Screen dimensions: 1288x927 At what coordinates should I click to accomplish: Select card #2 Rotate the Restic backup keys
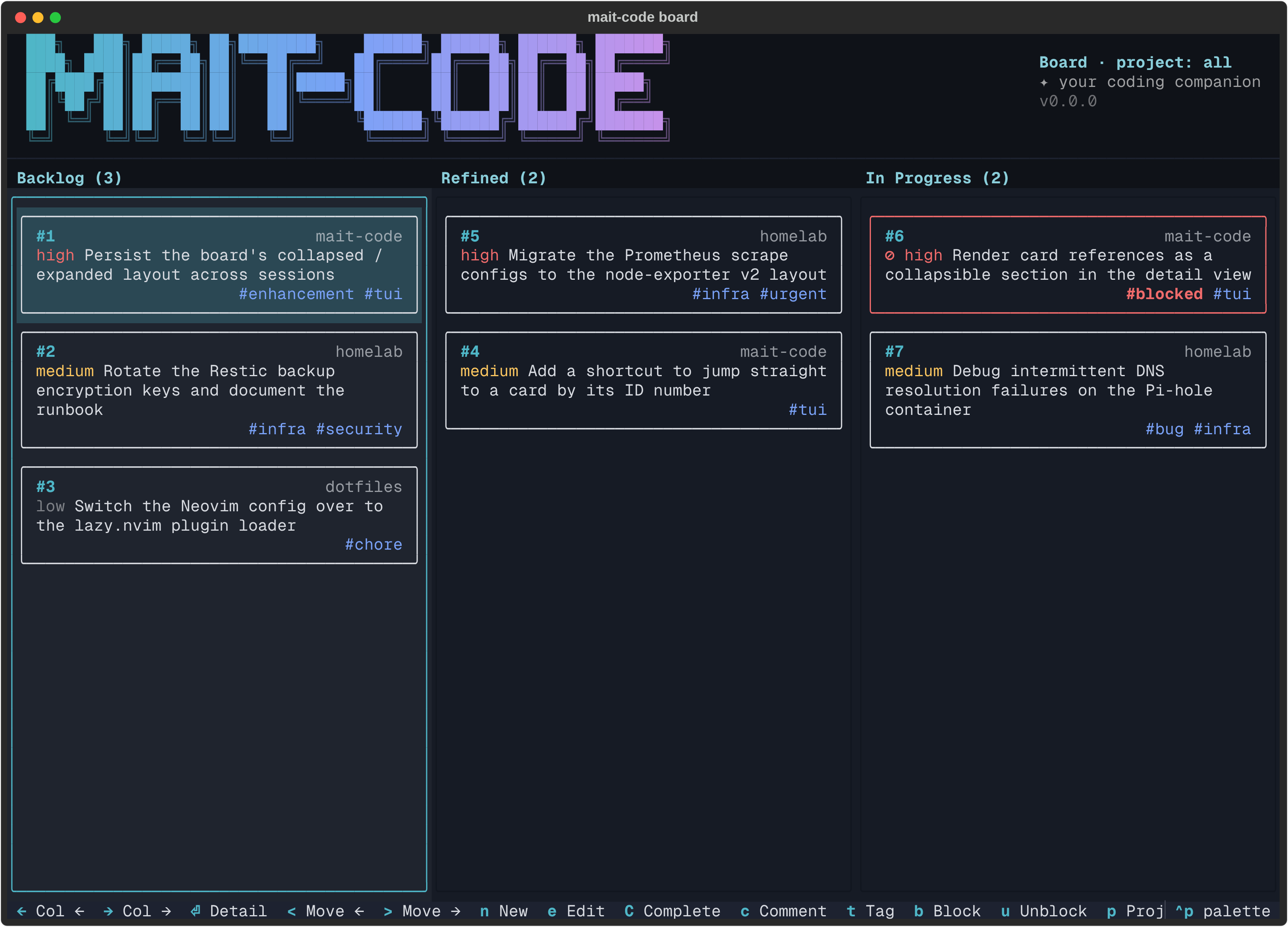[219, 390]
